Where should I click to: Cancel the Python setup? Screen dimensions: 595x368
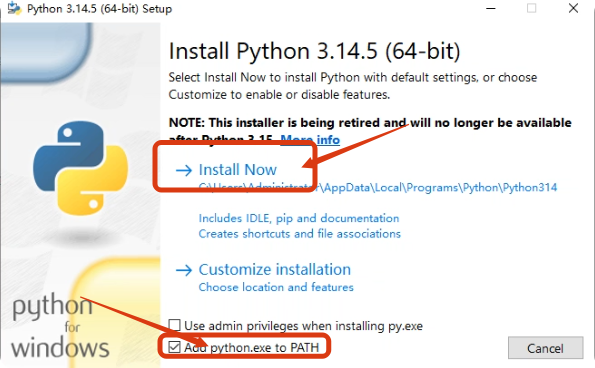pos(545,348)
